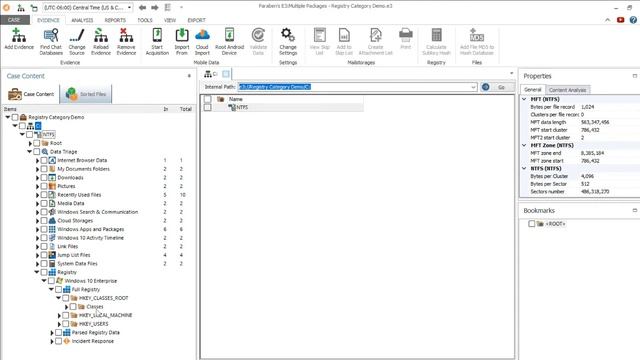Click Calculate Subkey Hash icon
The image size is (640, 360).
pos(436,36)
